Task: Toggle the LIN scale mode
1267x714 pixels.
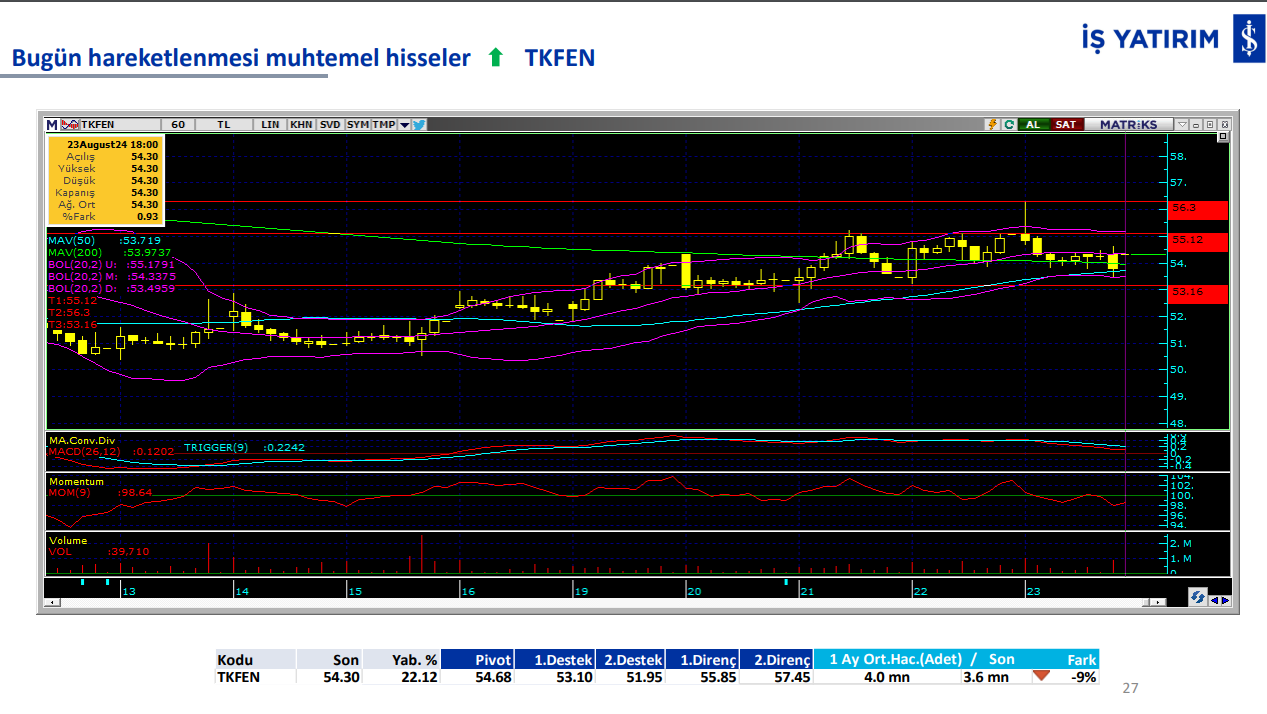Action: [x=270, y=125]
